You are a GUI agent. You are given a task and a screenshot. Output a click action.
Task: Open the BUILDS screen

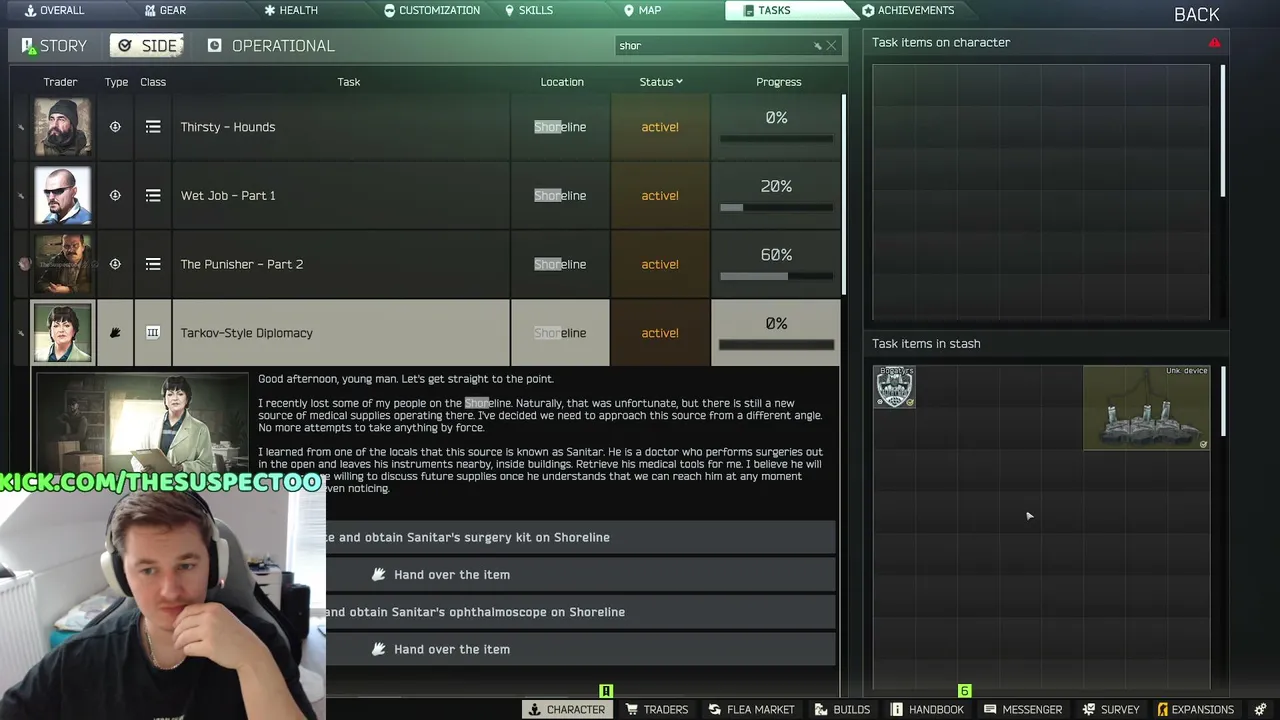(x=843, y=709)
